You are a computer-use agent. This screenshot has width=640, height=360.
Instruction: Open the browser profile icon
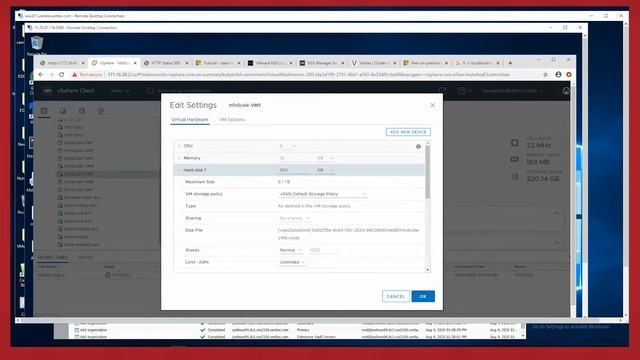558,75
